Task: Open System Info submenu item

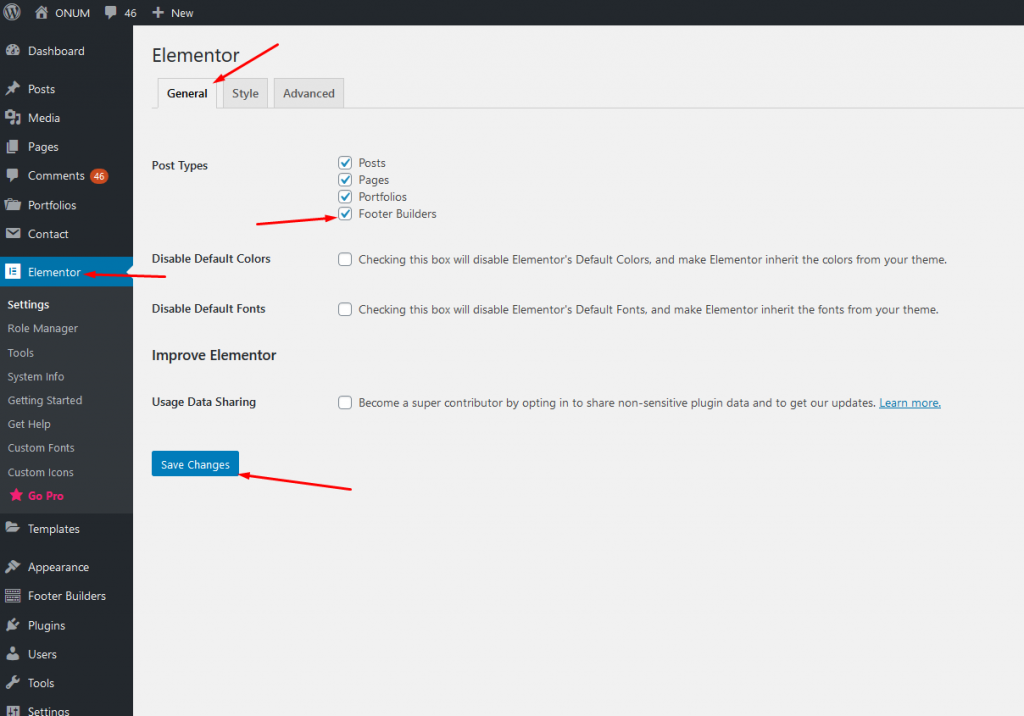Action: click(36, 376)
